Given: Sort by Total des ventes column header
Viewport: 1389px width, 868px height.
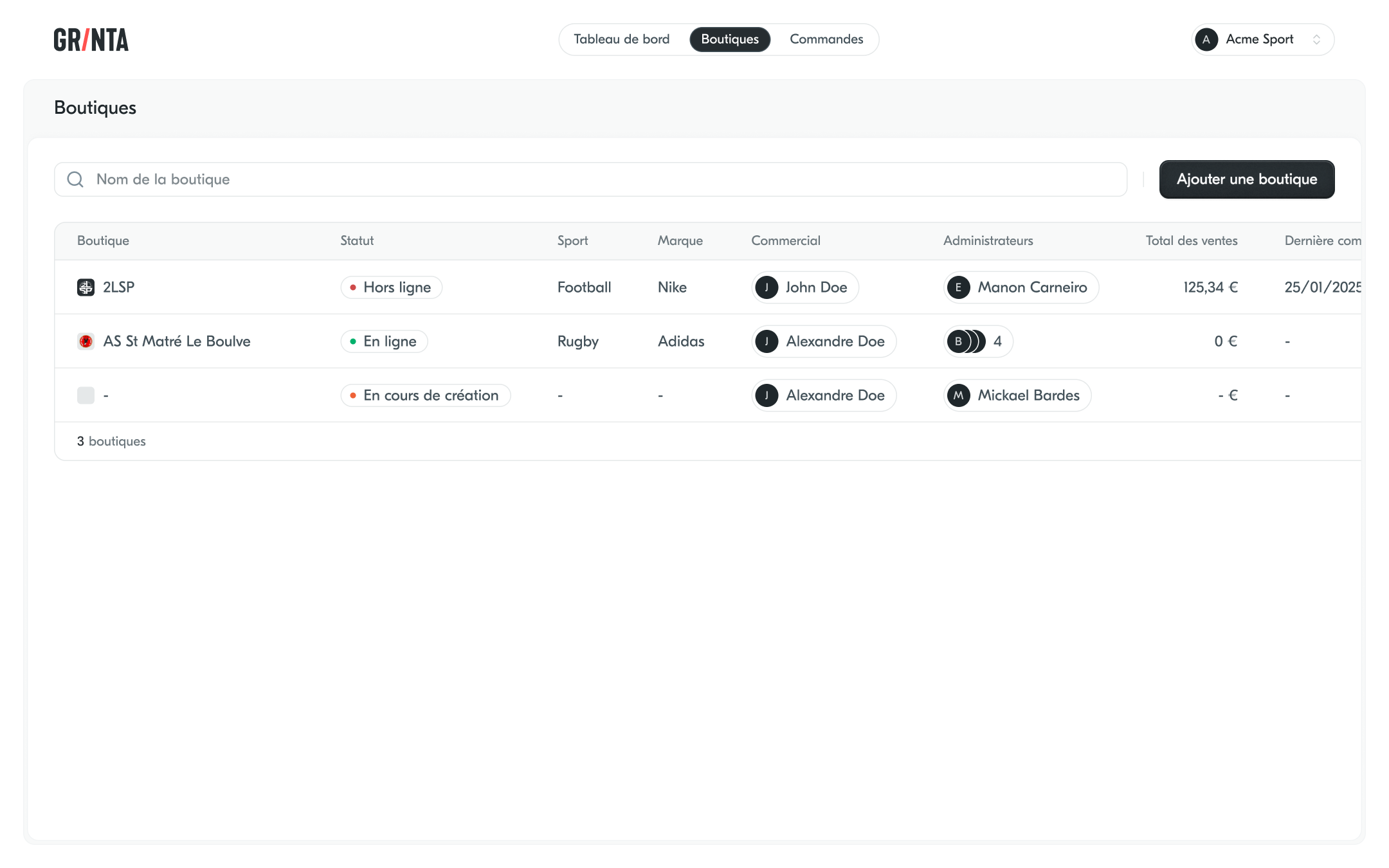Looking at the screenshot, I should (x=1191, y=241).
